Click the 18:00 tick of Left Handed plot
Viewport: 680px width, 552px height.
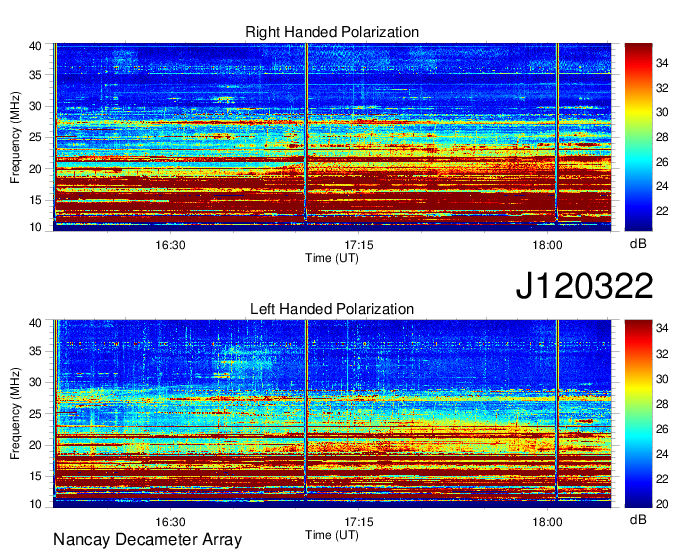pos(547,522)
